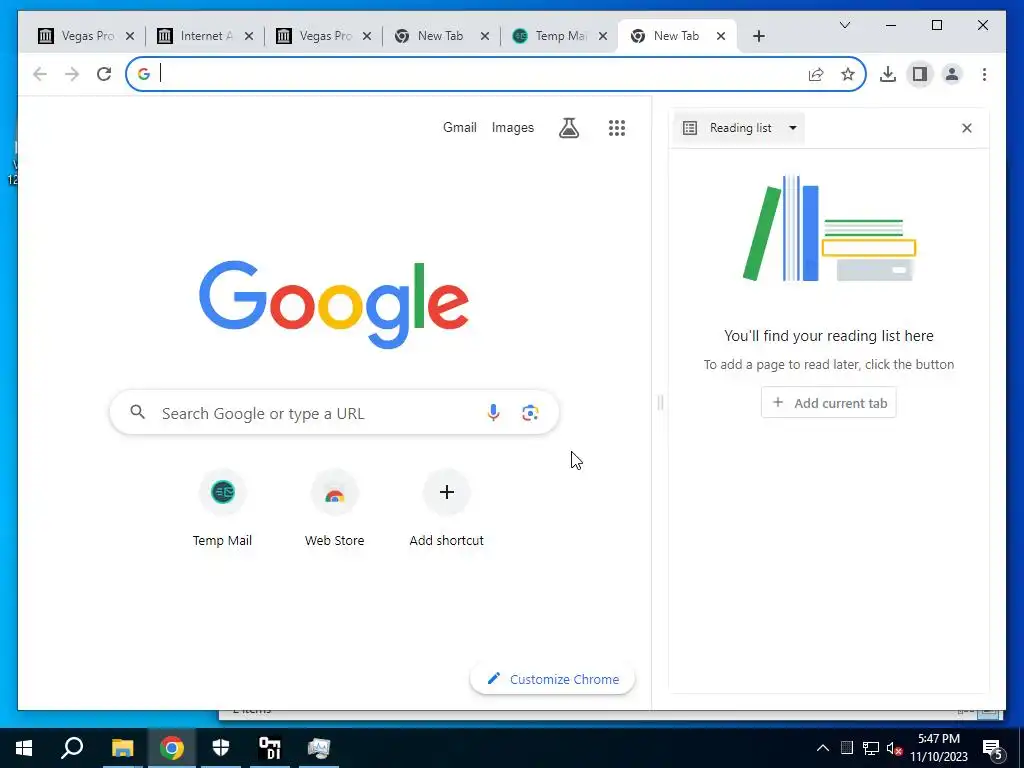Viewport: 1024px width, 768px height.
Task: Click the Google icon in address bar
Action: click(144, 74)
